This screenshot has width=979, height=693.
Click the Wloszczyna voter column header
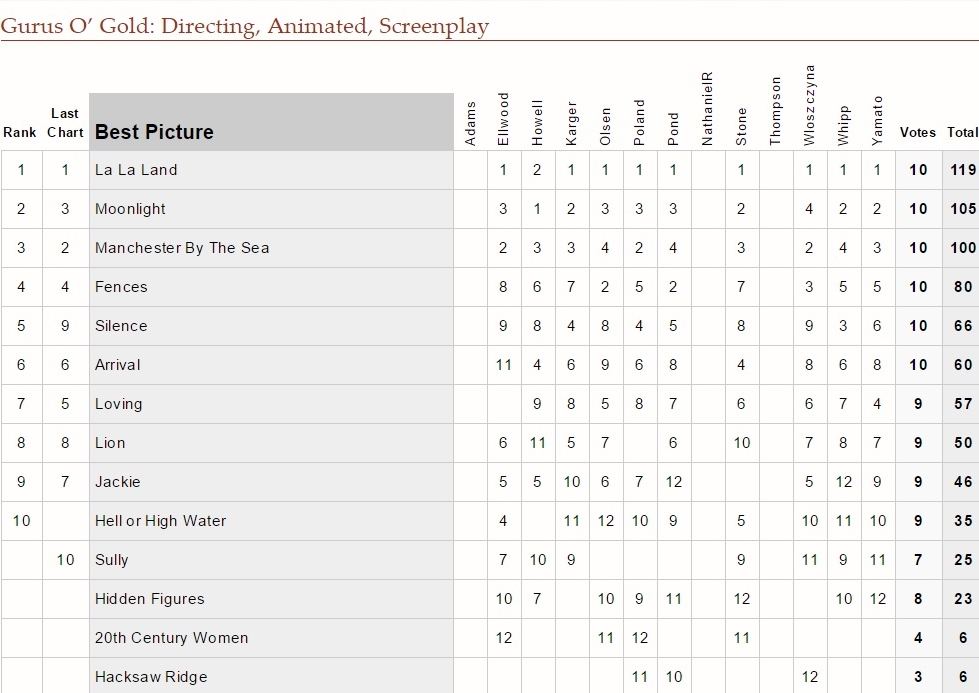(809, 105)
